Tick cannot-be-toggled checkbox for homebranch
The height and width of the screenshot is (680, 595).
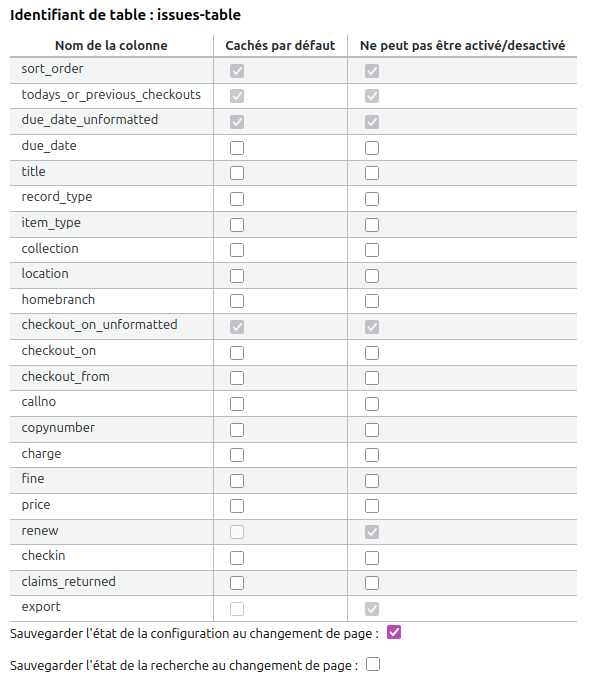click(372, 301)
